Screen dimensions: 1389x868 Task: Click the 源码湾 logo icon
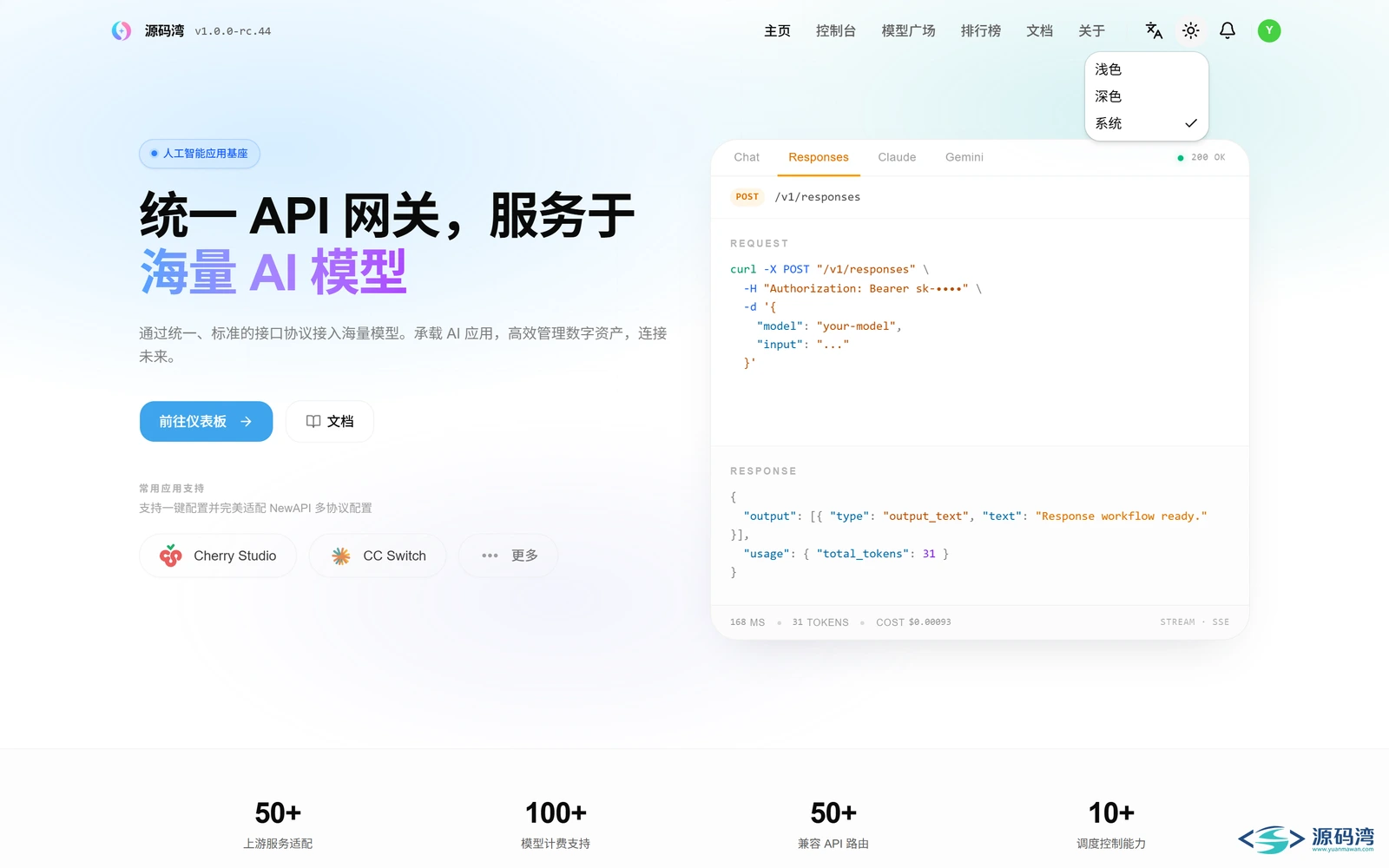click(122, 31)
